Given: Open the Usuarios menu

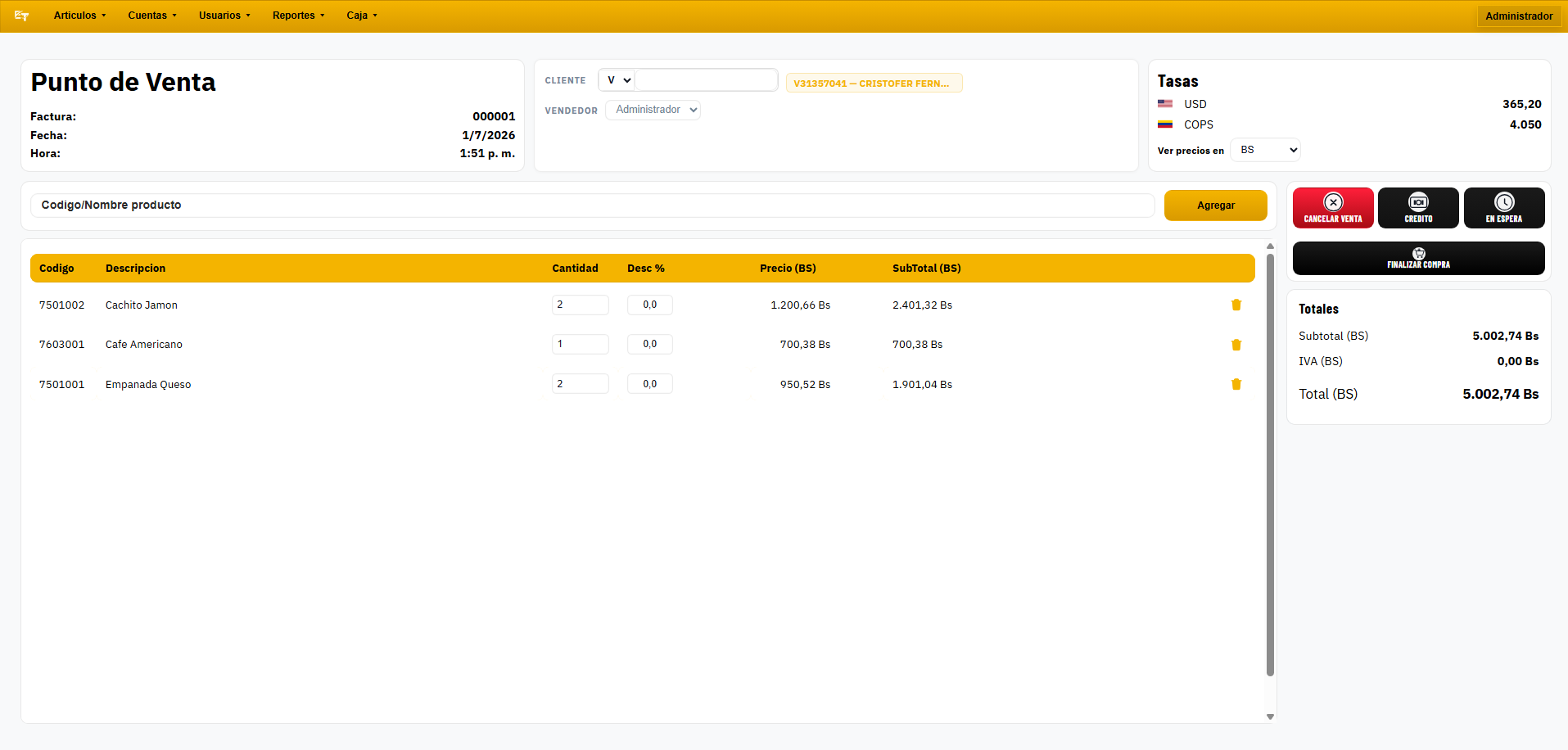Looking at the screenshot, I should tap(224, 16).
